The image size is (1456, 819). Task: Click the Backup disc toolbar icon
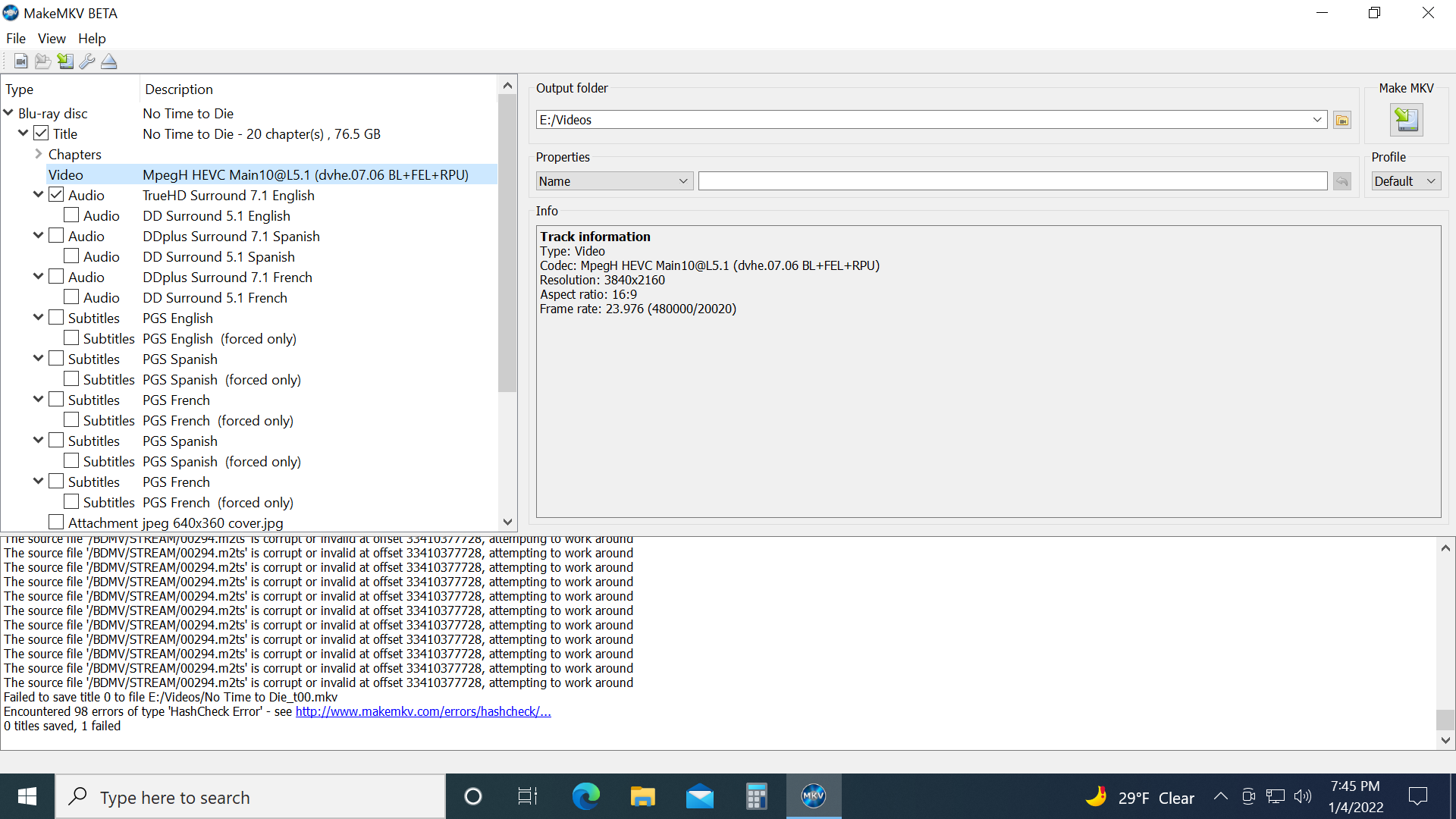42,61
